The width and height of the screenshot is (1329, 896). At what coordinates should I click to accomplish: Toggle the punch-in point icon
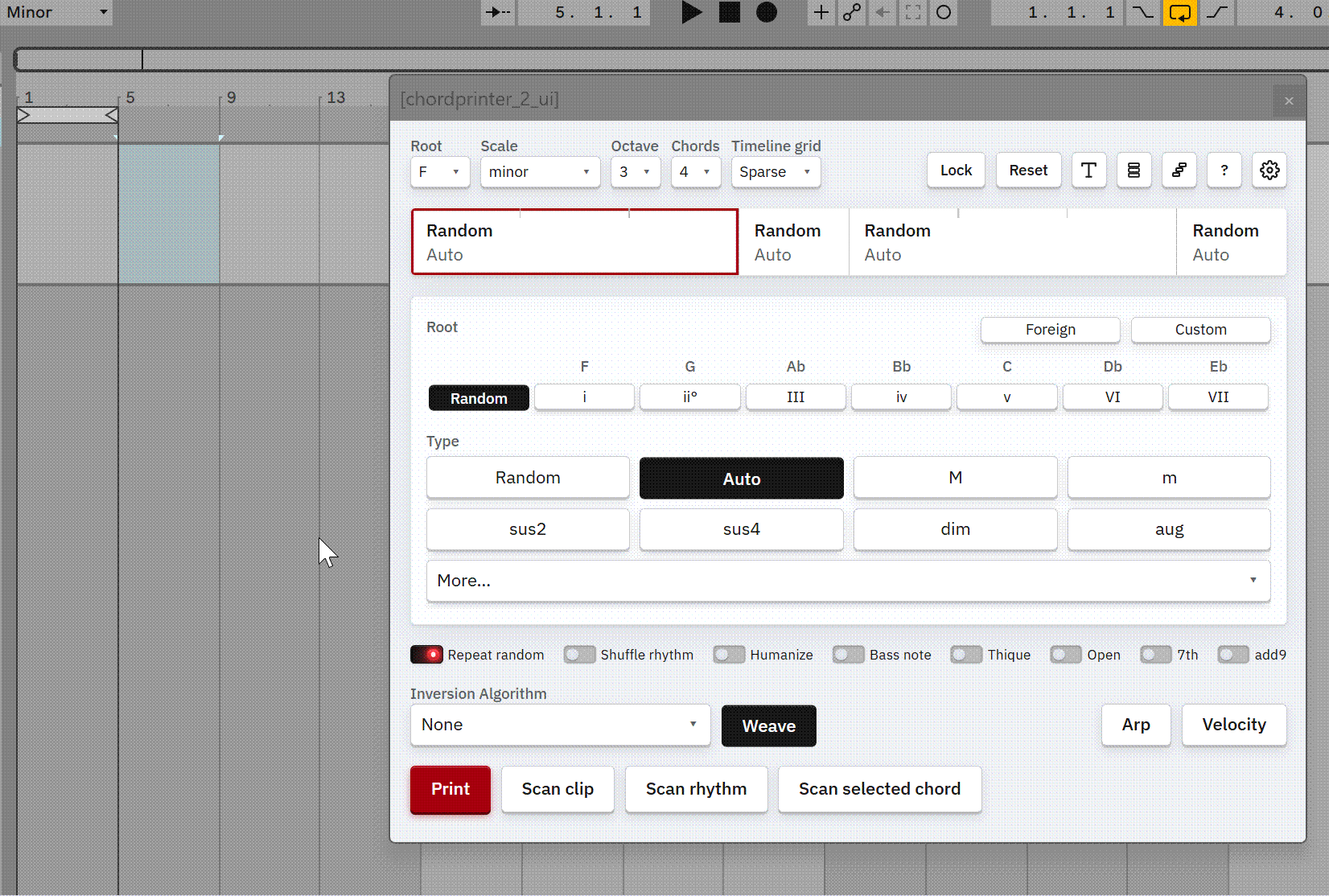click(x=1142, y=12)
